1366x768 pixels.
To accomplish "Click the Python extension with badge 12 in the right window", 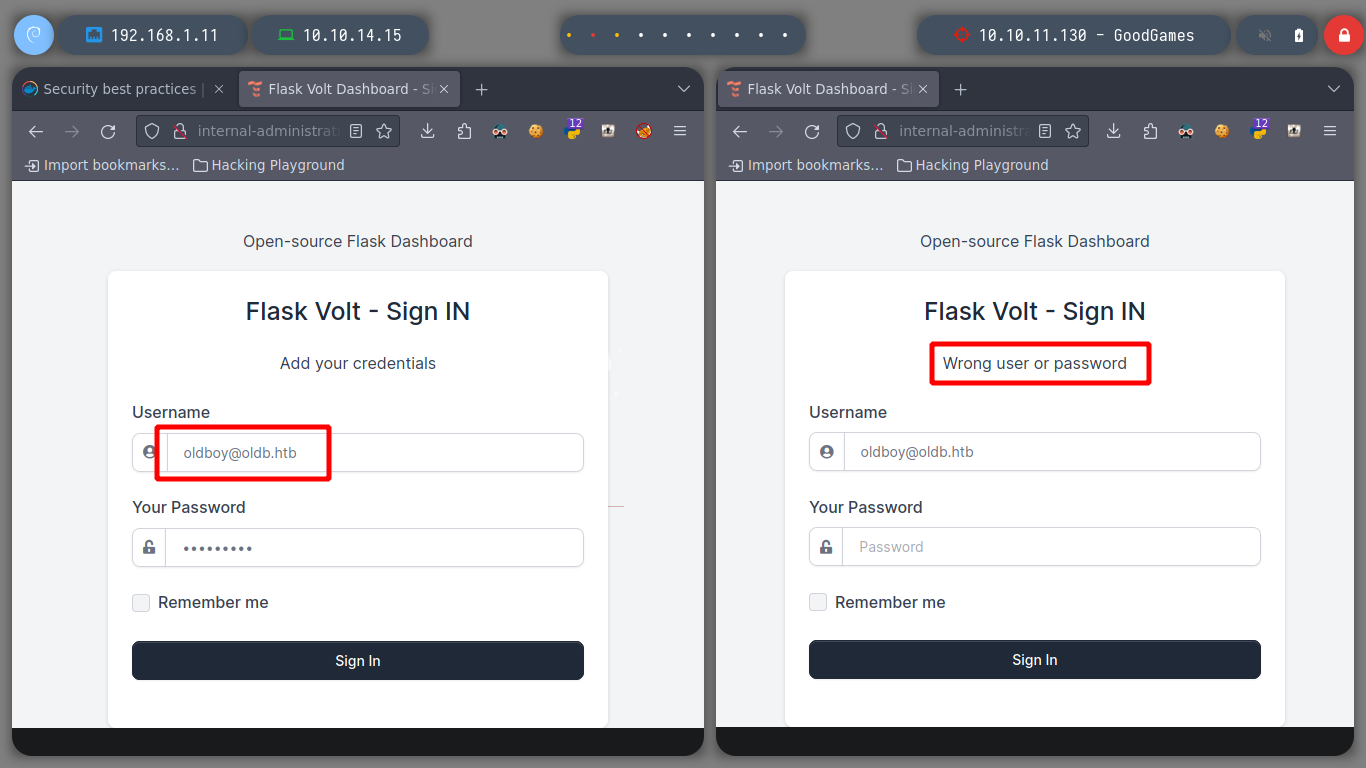I will click(1259, 129).
